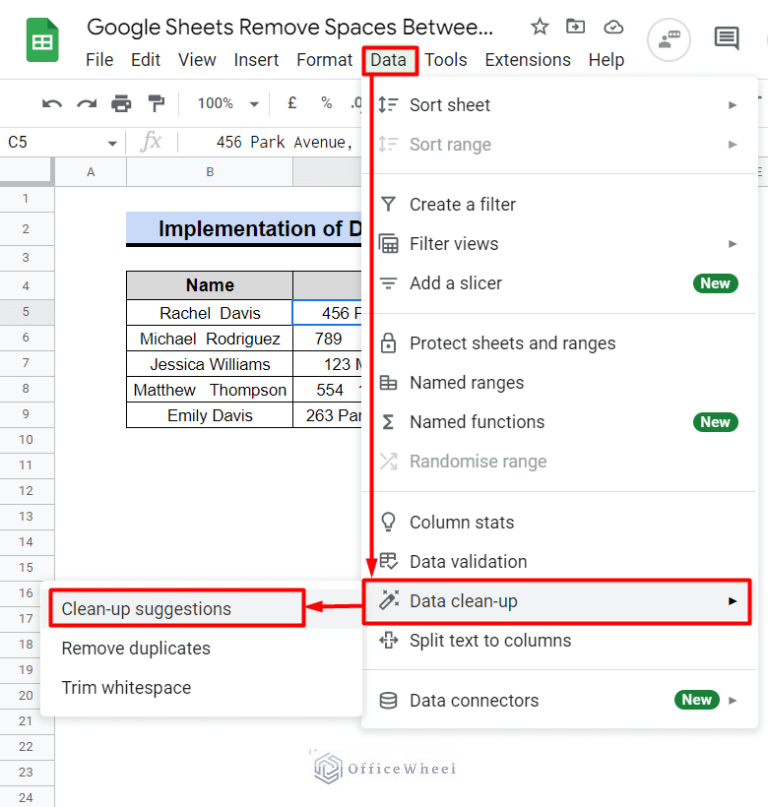Viewport: 768px width, 807px height.
Task: Click the Google Sheets home logo
Action: tap(42, 42)
